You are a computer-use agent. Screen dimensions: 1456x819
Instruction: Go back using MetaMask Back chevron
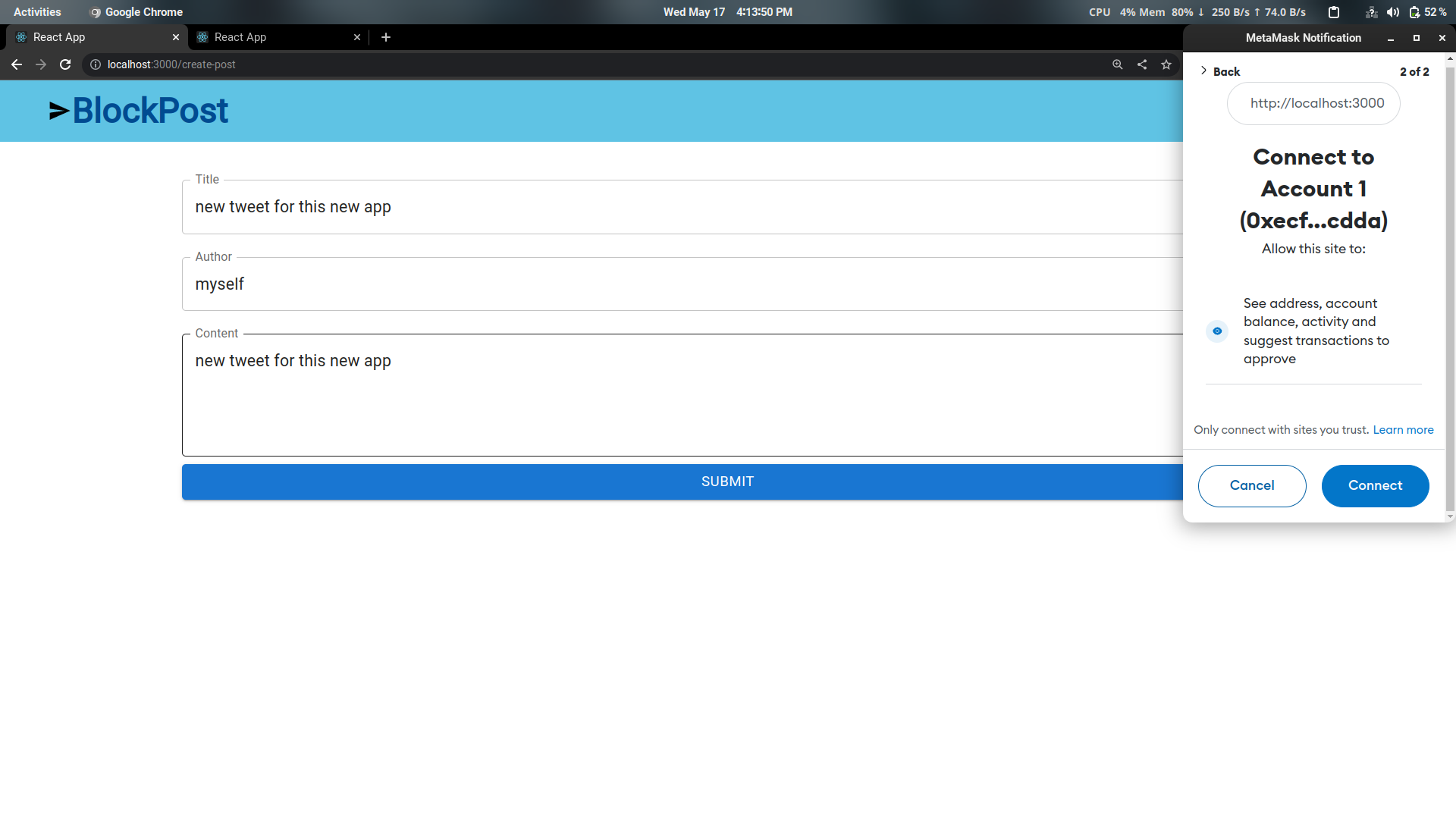1204,71
